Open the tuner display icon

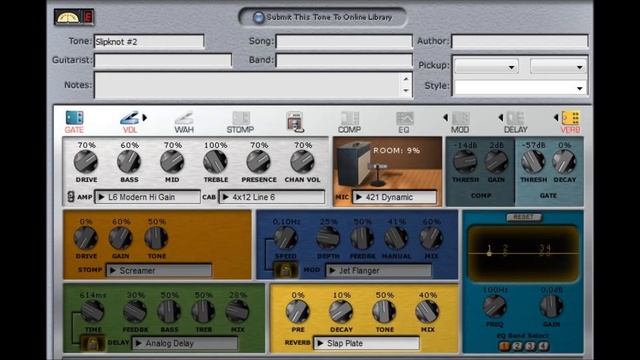(74, 17)
